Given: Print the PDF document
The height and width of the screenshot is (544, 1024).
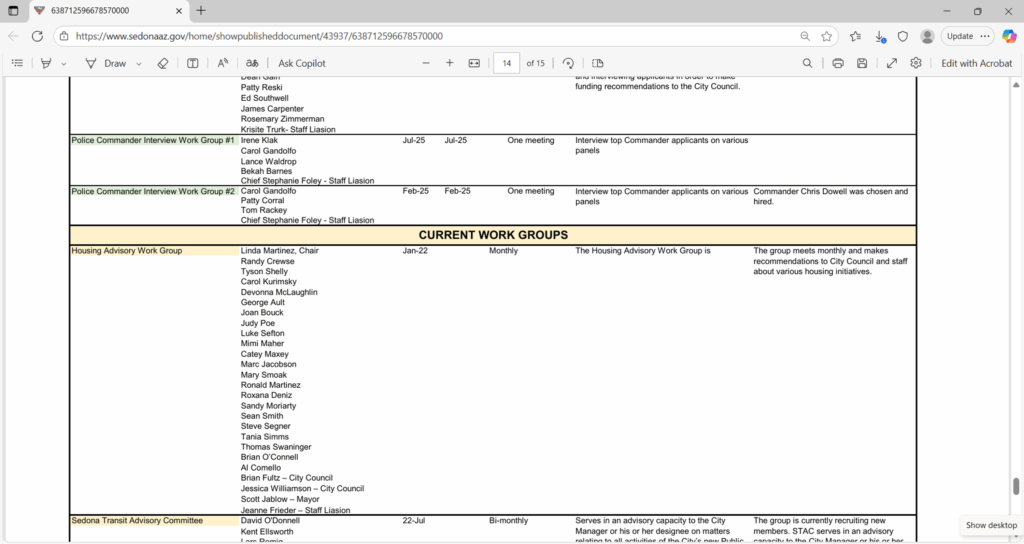Looking at the screenshot, I should click(x=838, y=63).
